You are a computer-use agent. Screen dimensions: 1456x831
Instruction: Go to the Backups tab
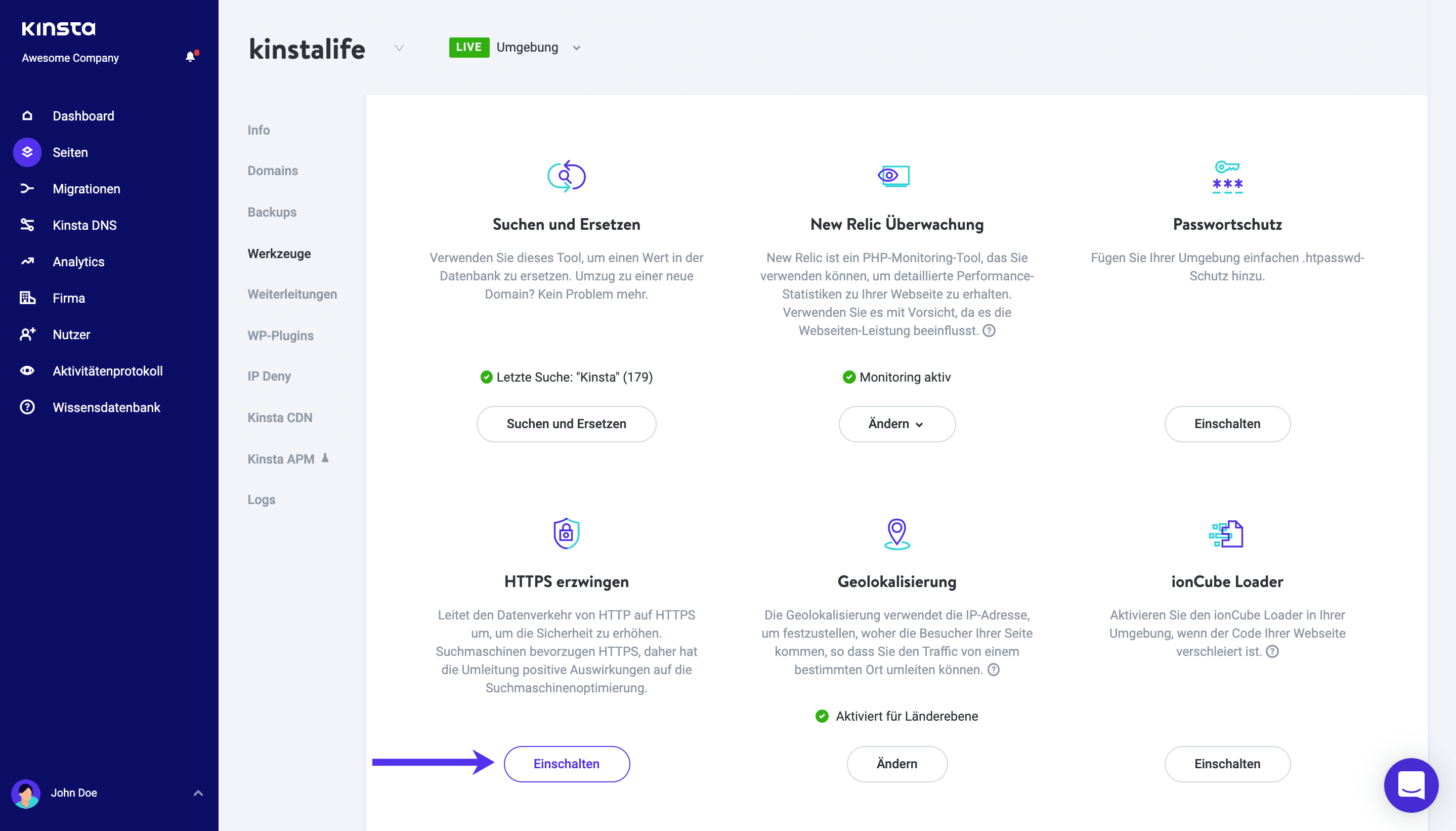(272, 213)
